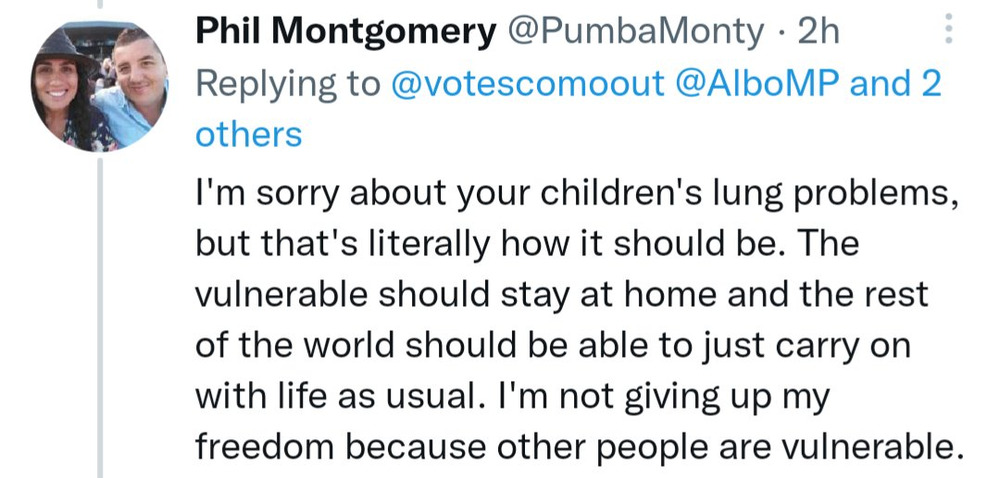Select the @PumbaMonty handle
Screen dimensions: 1000x478
pyautogui.click(x=635, y=31)
